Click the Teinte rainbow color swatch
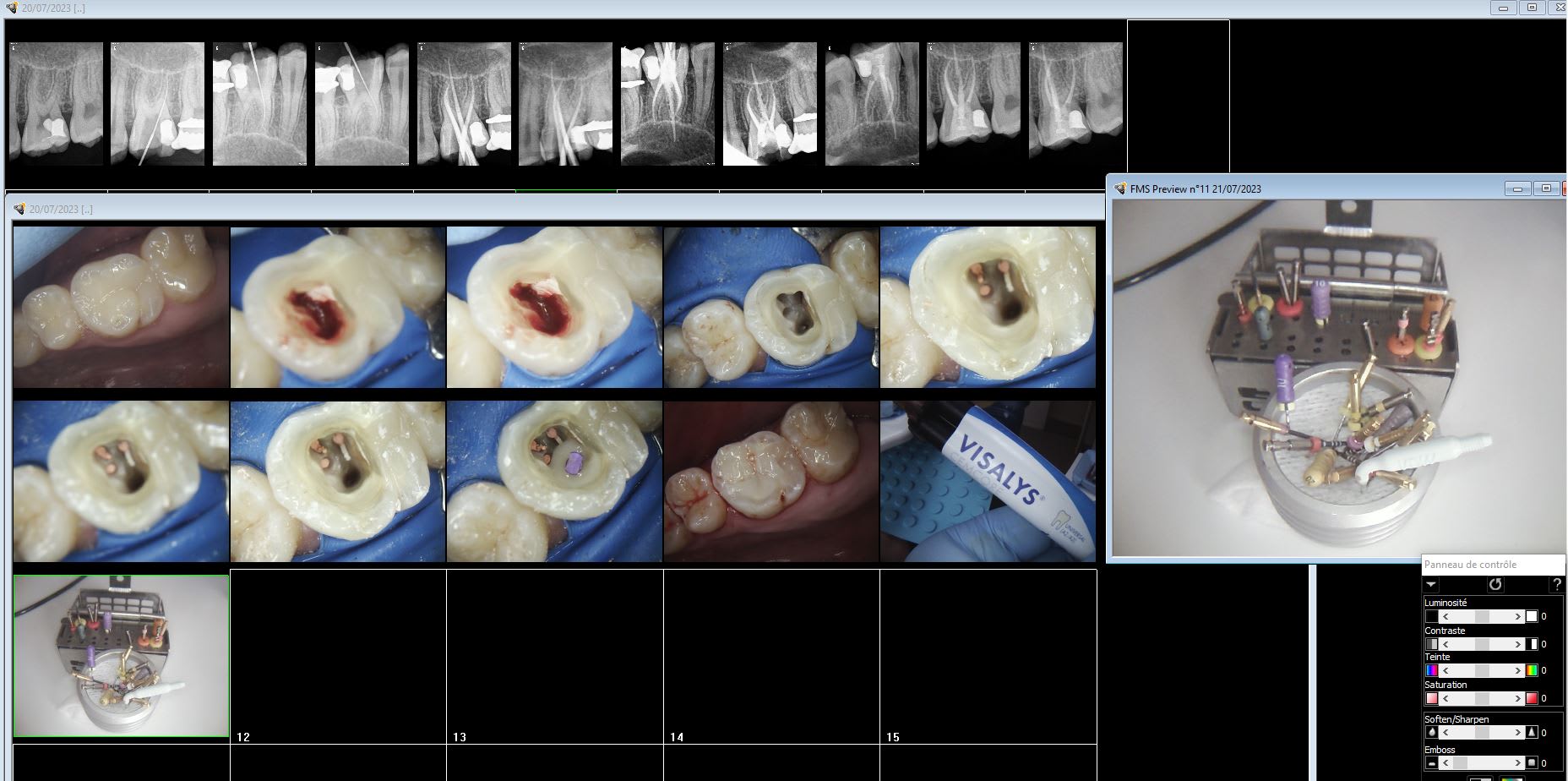The image size is (1568, 781). 1531,671
